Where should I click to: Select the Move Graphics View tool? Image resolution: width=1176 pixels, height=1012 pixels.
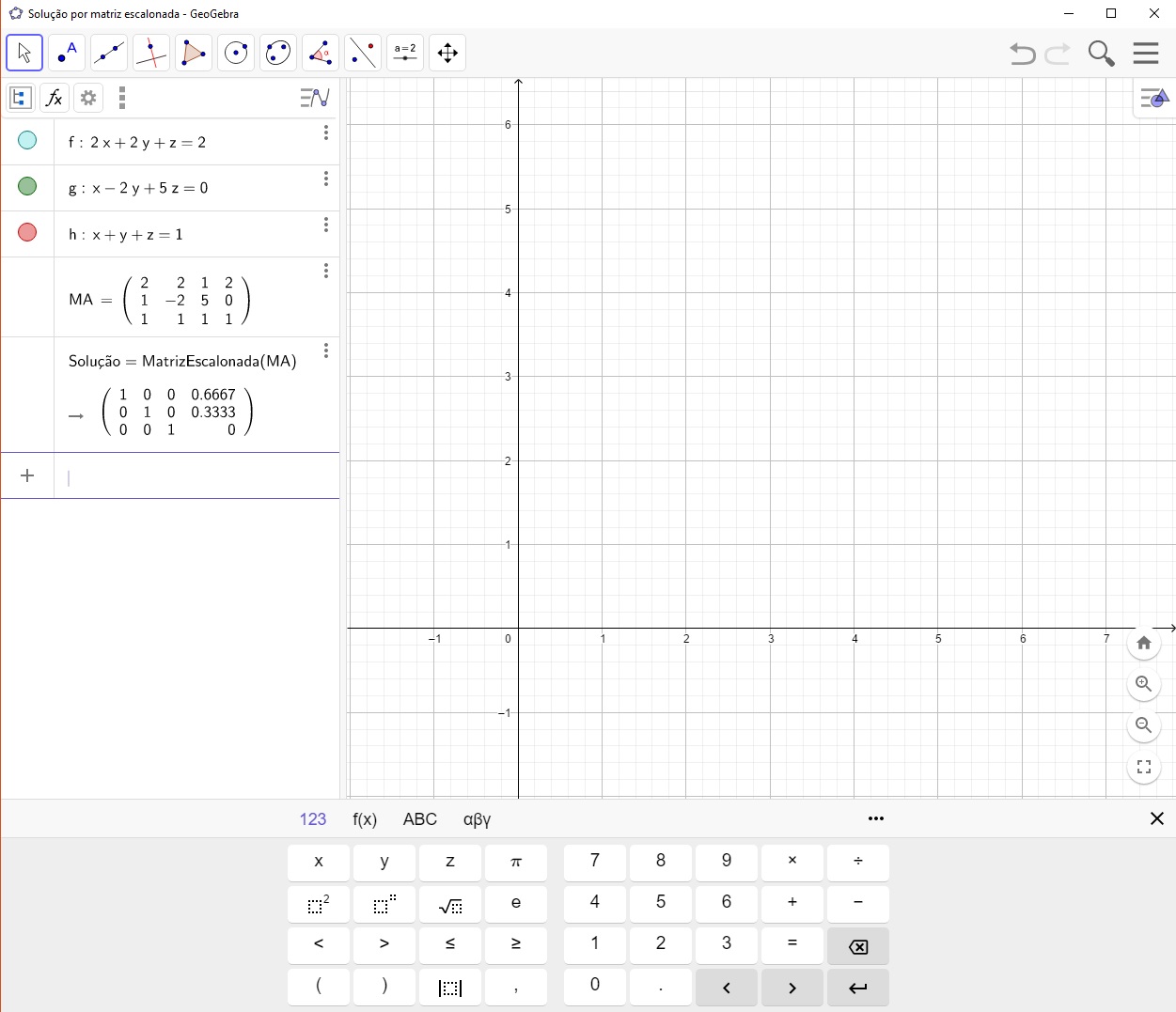[447, 53]
